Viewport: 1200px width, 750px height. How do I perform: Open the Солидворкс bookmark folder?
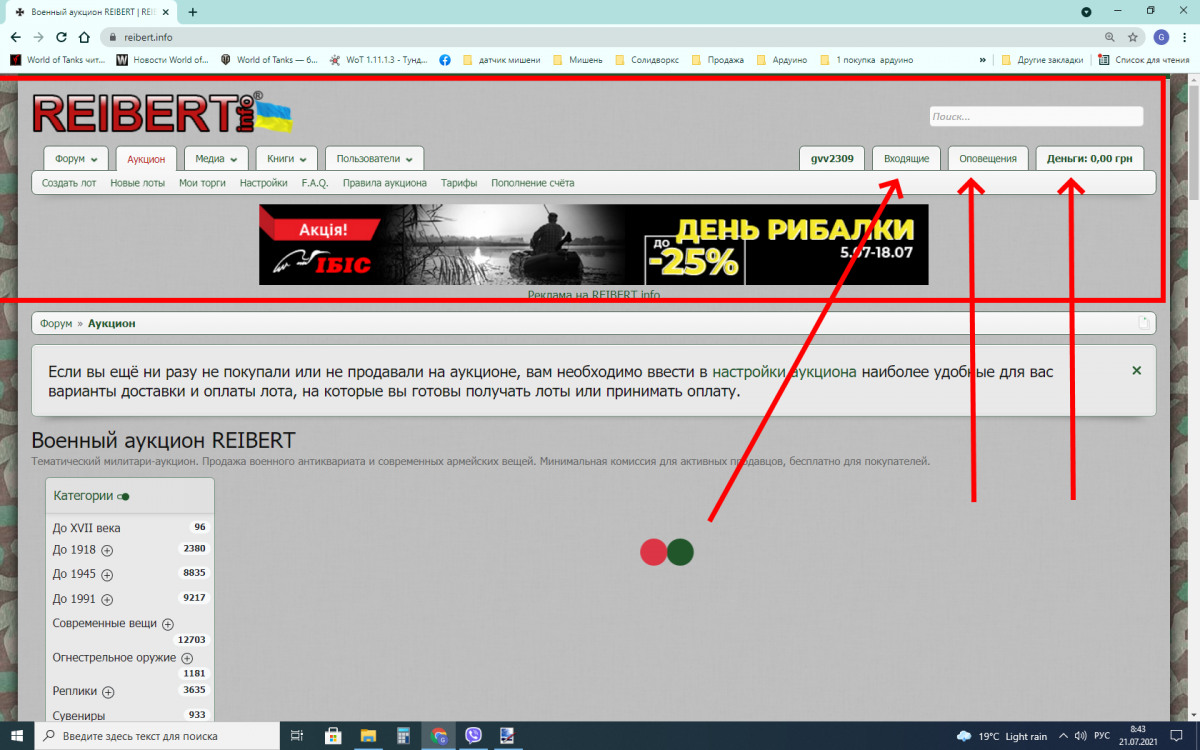tap(647, 60)
